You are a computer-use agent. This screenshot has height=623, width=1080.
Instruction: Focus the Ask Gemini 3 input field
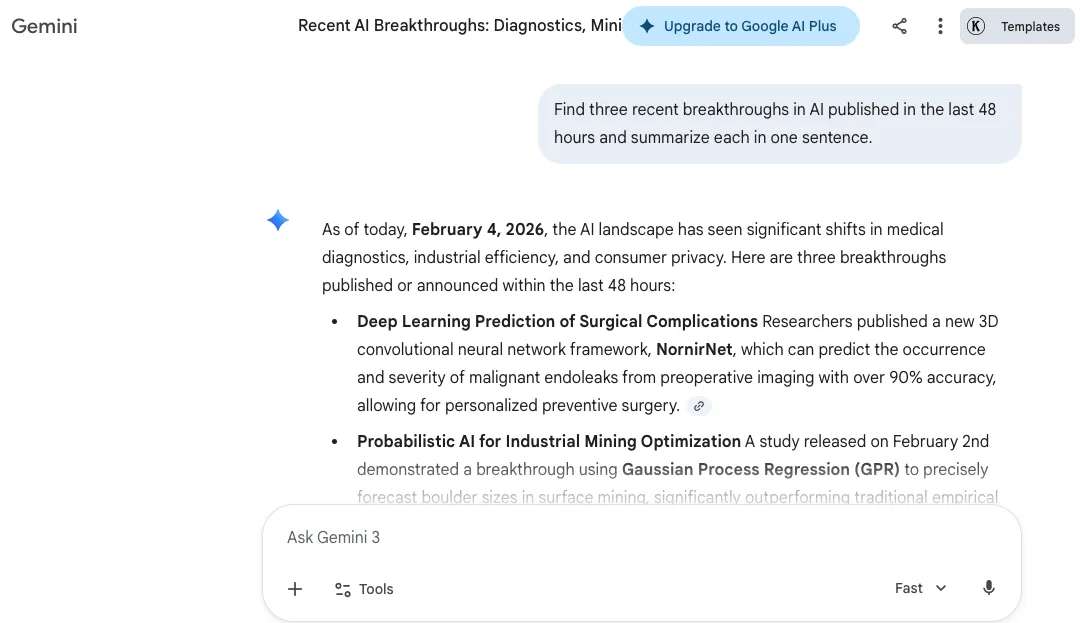641,537
